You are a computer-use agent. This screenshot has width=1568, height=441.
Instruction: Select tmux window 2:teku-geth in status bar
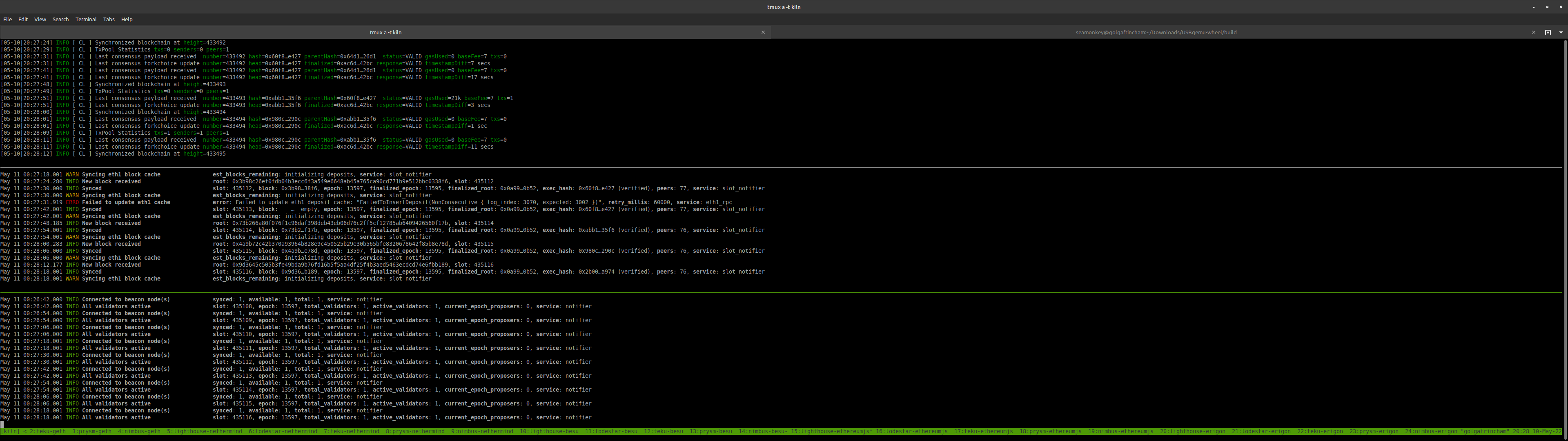pyautogui.click(x=47, y=431)
